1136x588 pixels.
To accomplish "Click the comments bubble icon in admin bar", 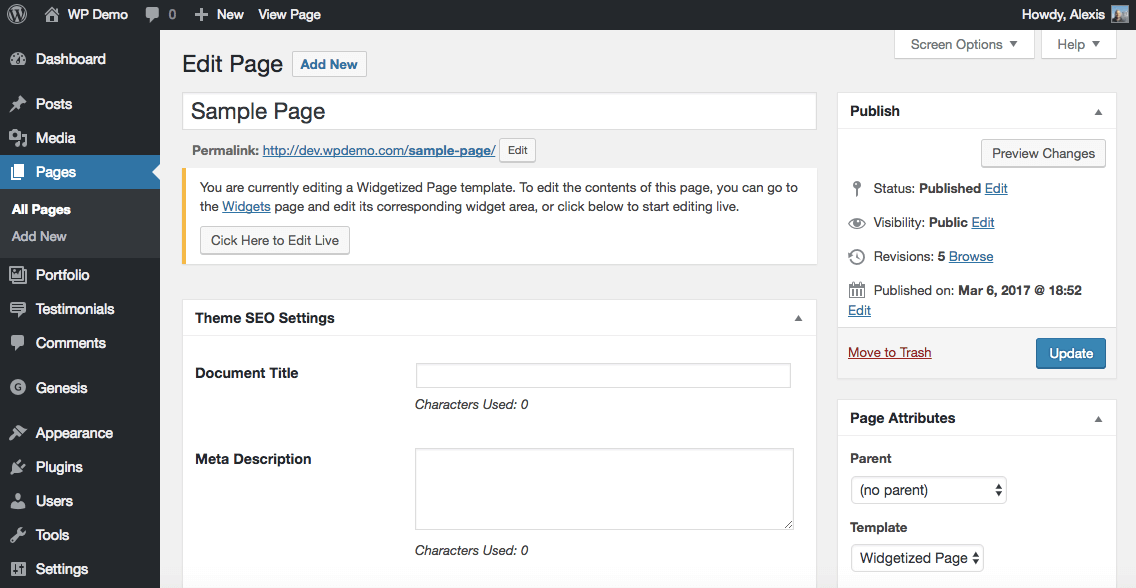I will tap(152, 15).
